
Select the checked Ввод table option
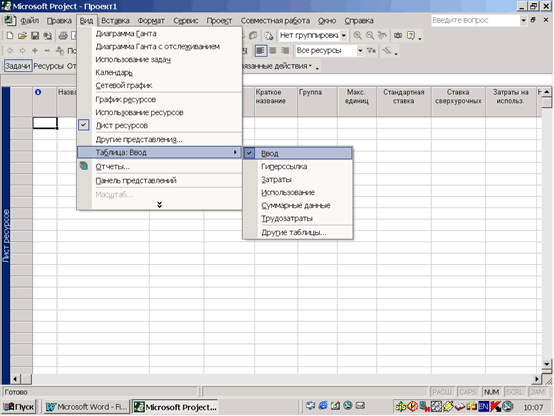(x=298, y=153)
